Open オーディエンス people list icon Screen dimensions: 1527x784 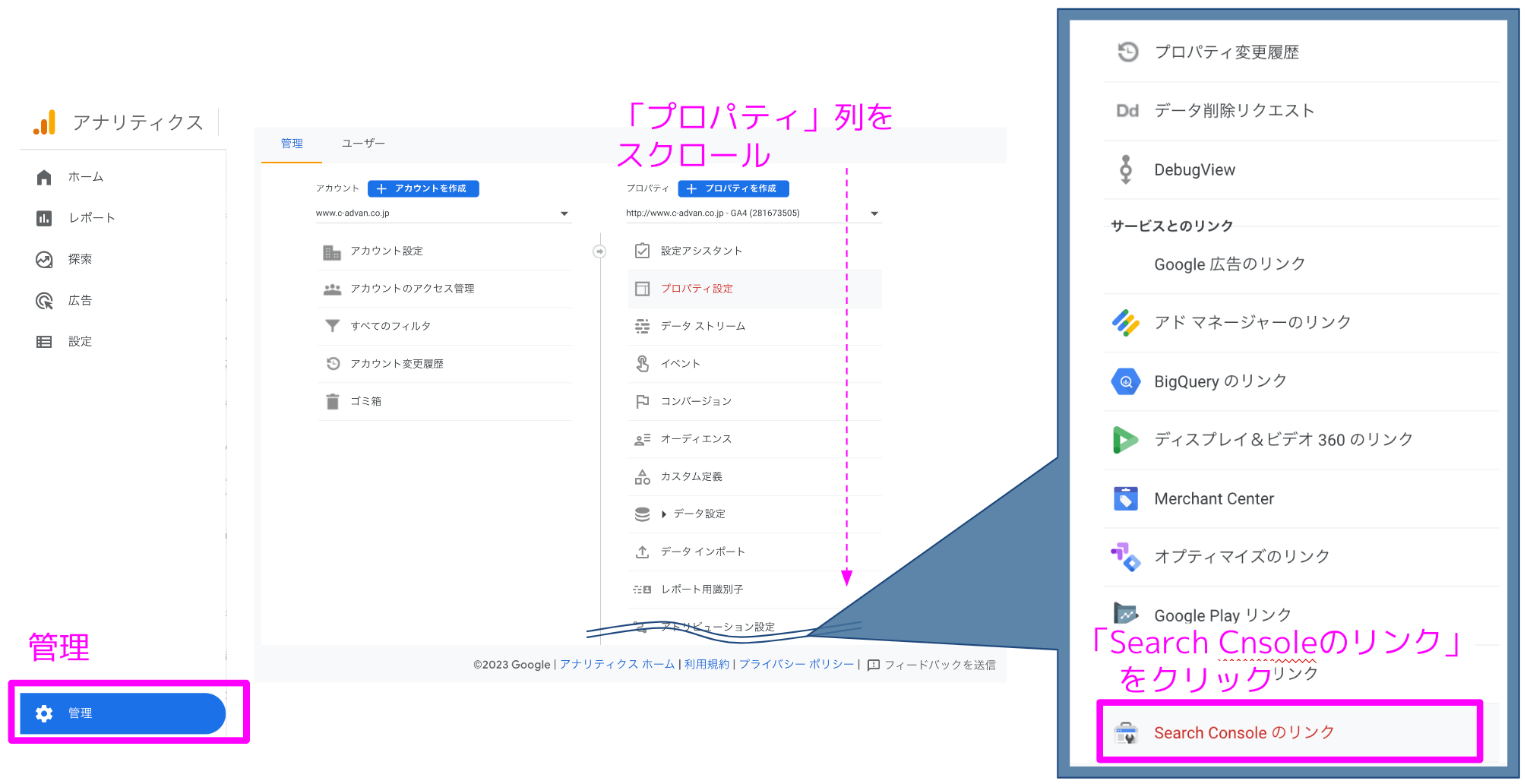click(642, 439)
